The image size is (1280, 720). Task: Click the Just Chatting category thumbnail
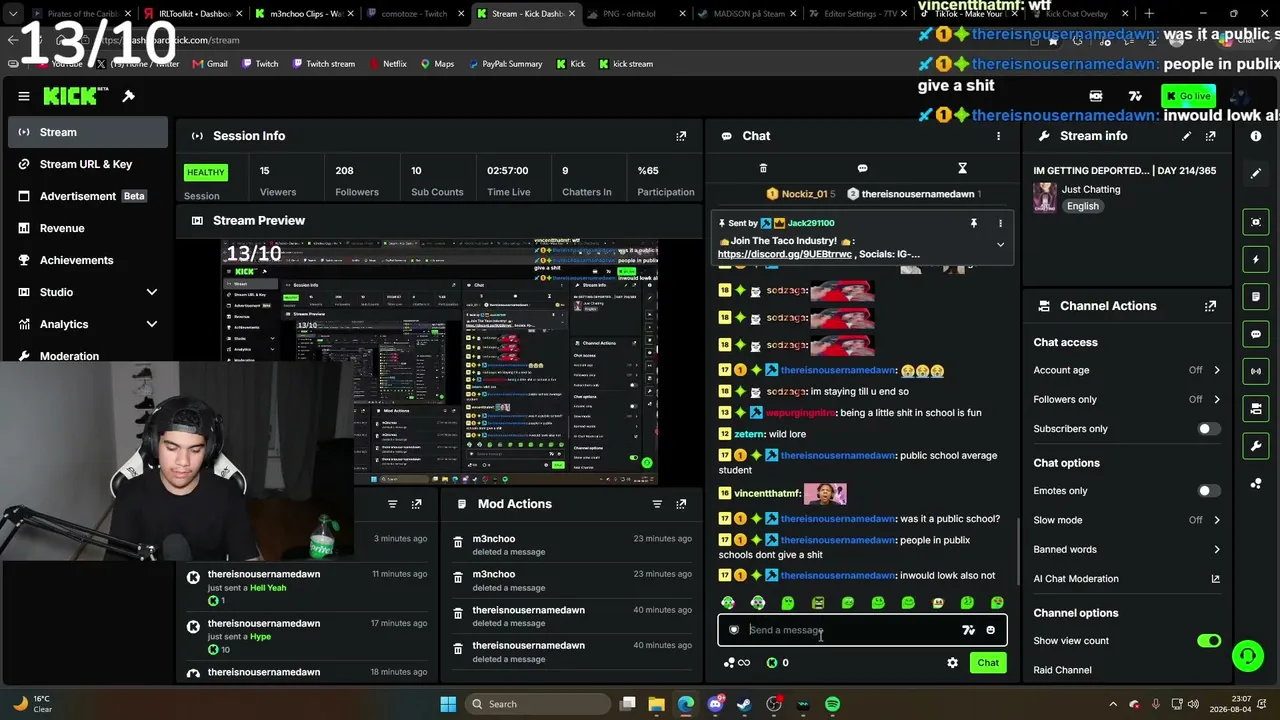1045,197
